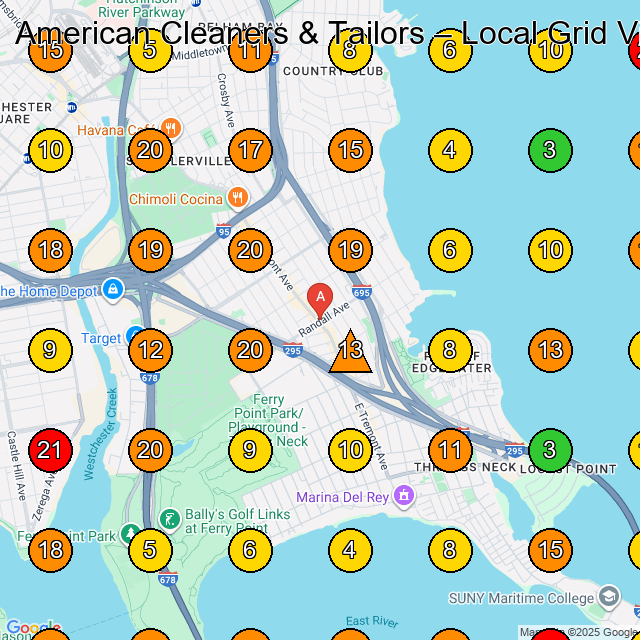
Task: Click the Castle Hill Ave label
Action: pyautogui.click(x=17, y=466)
